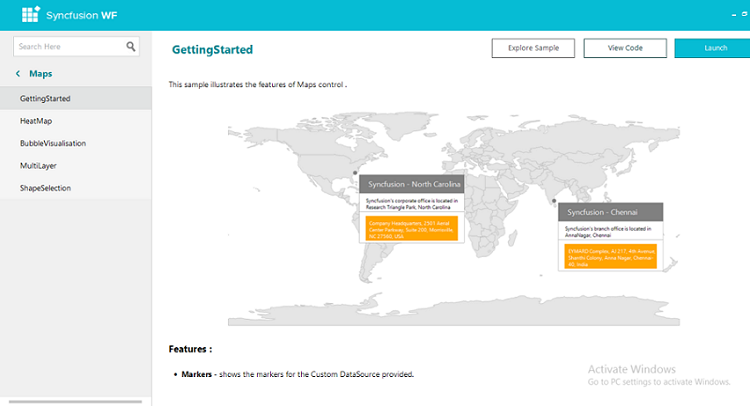Click the branch office description in Chennai popup
750x406 pixels.
click(608, 232)
